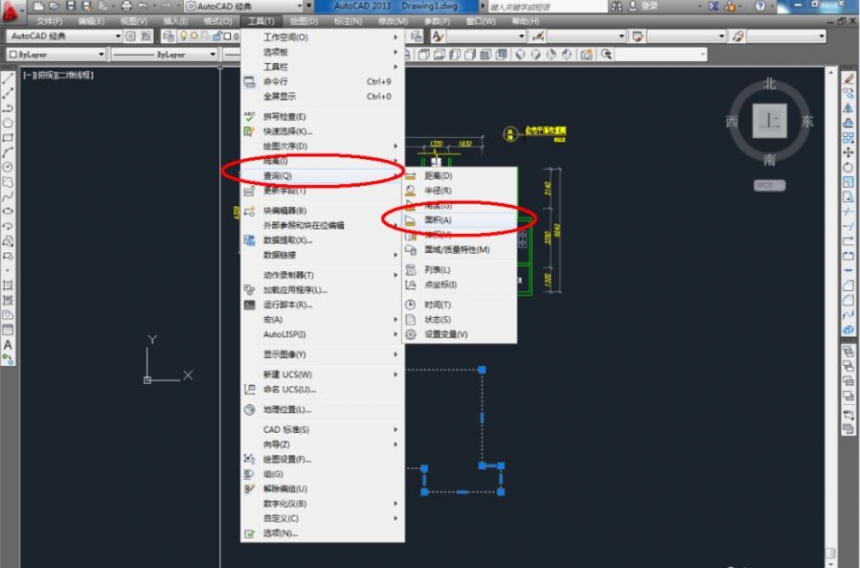Click the Help question mark icon
The image size is (860, 568).
pos(760,7)
